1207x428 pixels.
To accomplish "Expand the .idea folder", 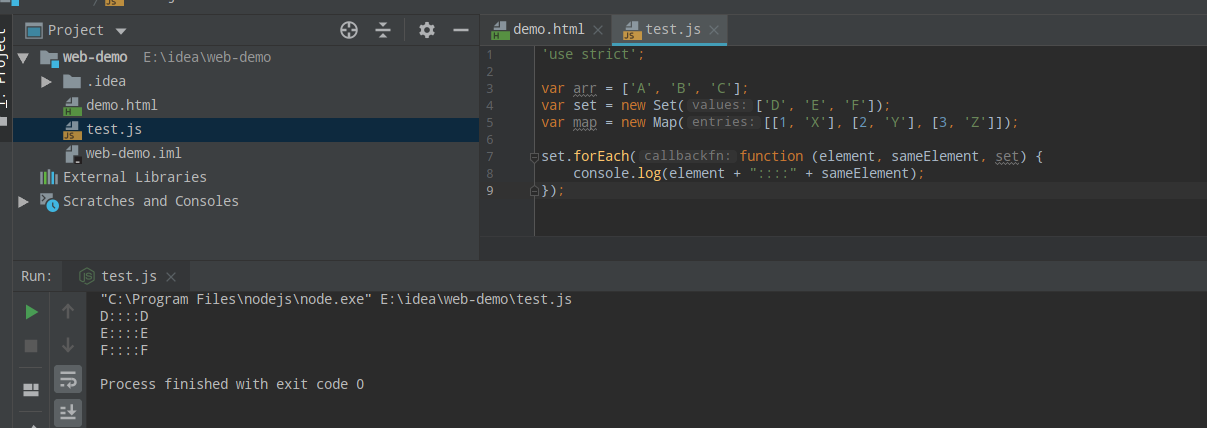I will (46, 81).
